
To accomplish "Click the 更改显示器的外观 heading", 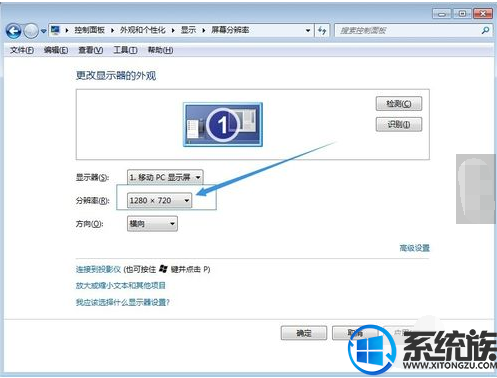I will point(116,76).
